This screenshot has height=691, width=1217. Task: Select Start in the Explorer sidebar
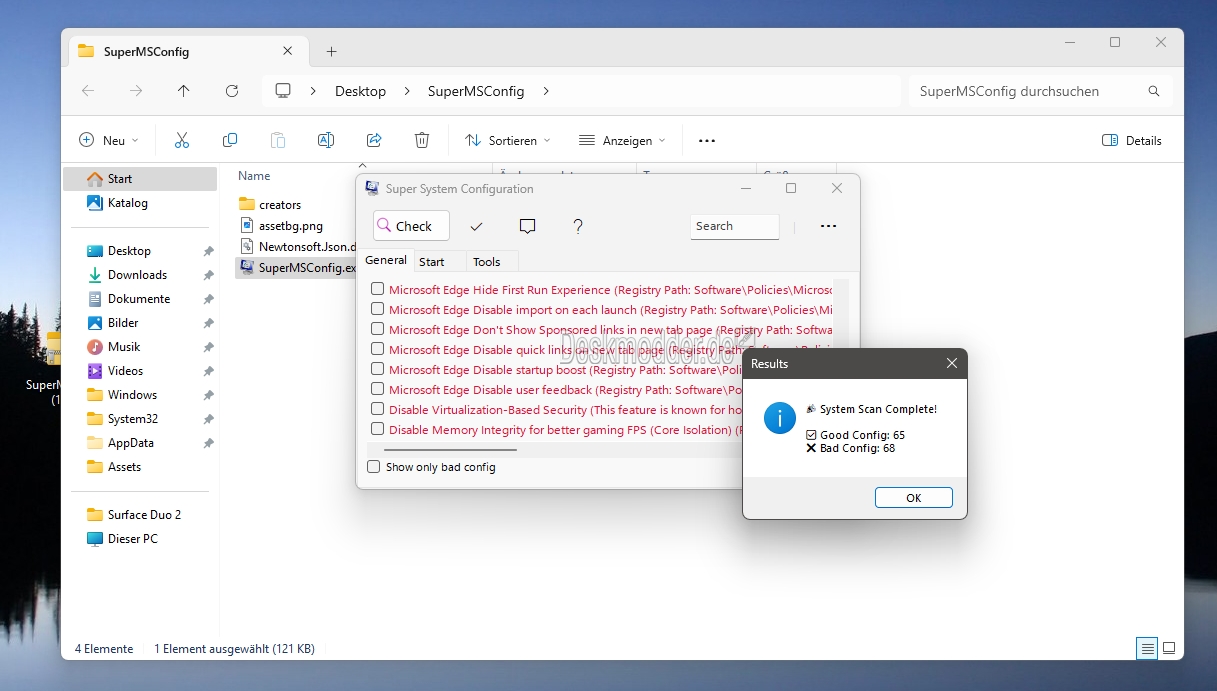pyautogui.click(x=140, y=179)
